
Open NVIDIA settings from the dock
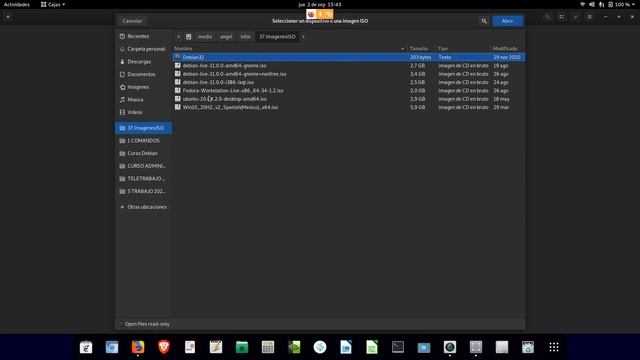click(x=294, y=347)
